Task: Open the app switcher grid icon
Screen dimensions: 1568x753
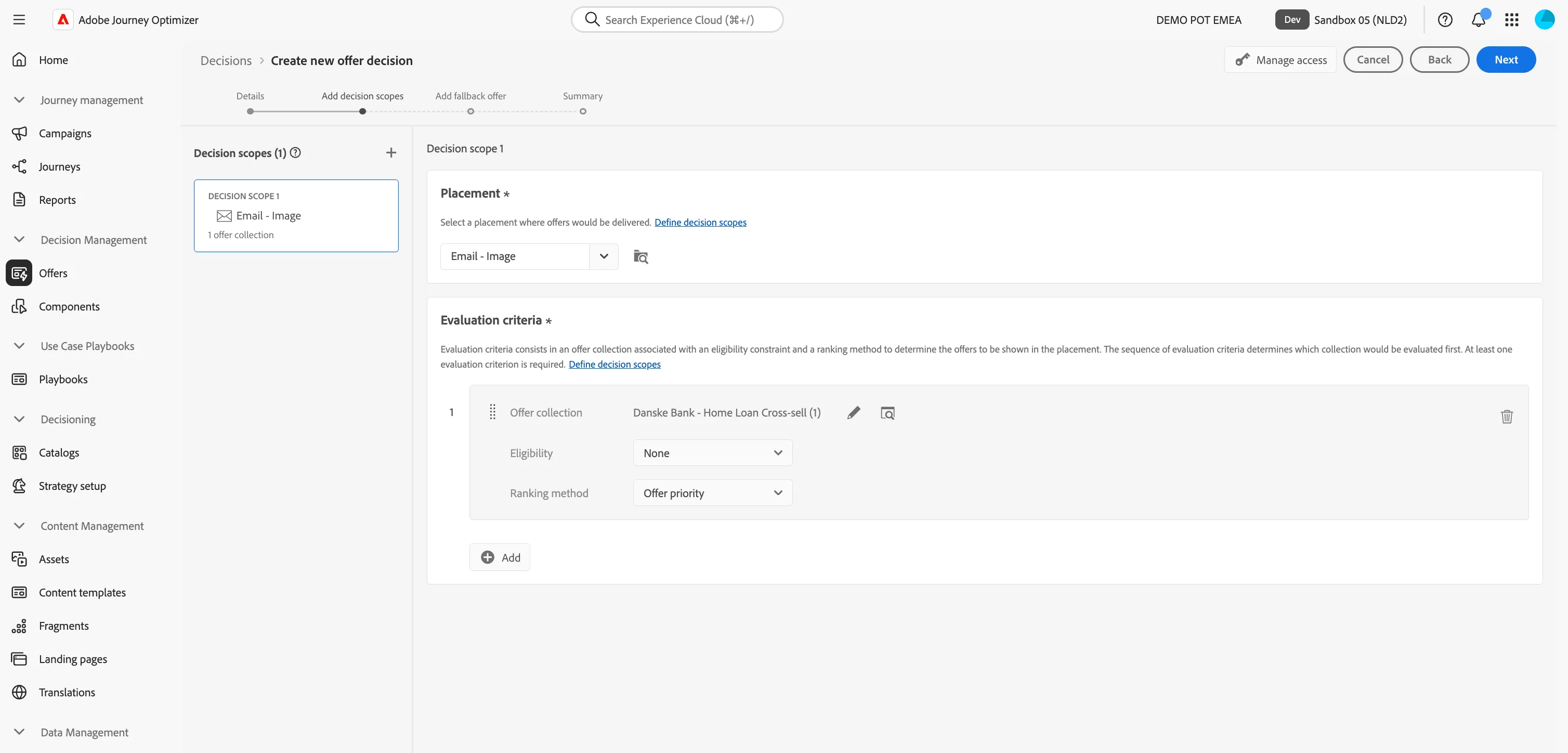Action: tap(1511, 19)
